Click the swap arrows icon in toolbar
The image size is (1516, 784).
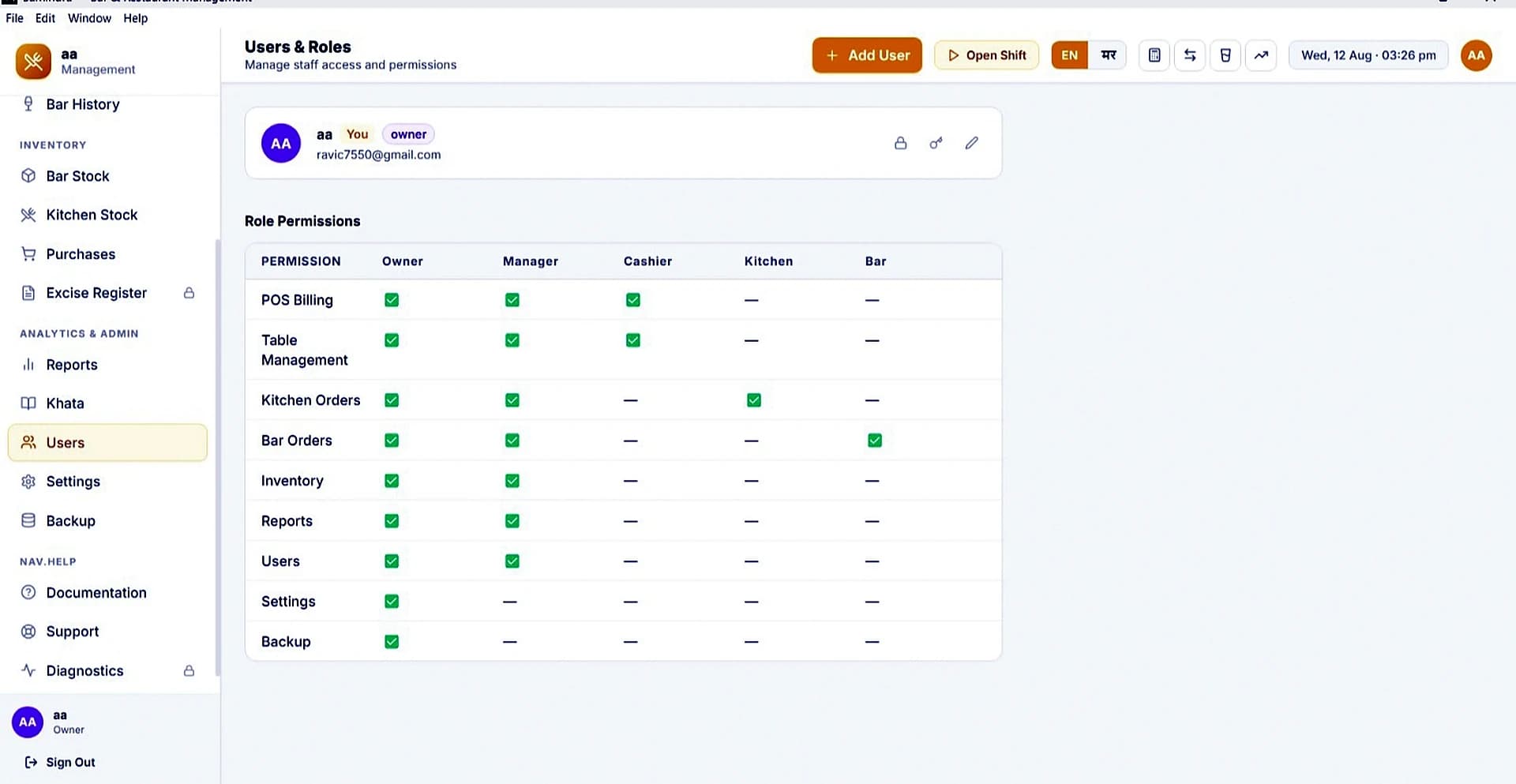tap(1190, 55)
